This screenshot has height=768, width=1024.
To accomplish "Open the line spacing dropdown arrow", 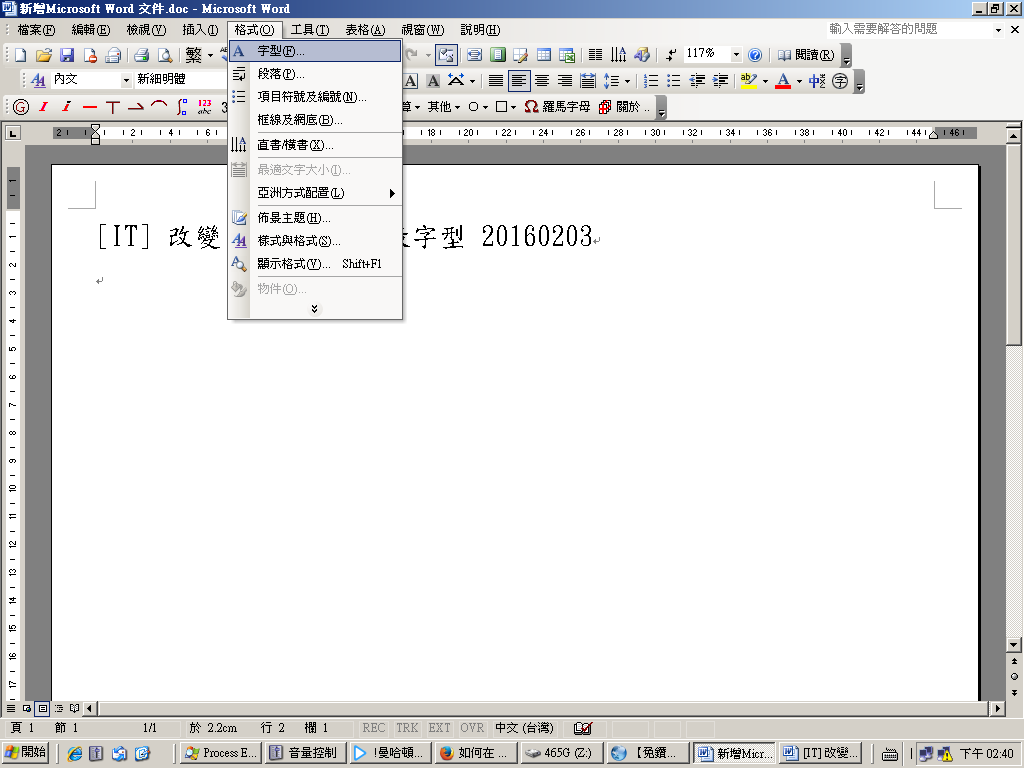I will tap(628, 81).
